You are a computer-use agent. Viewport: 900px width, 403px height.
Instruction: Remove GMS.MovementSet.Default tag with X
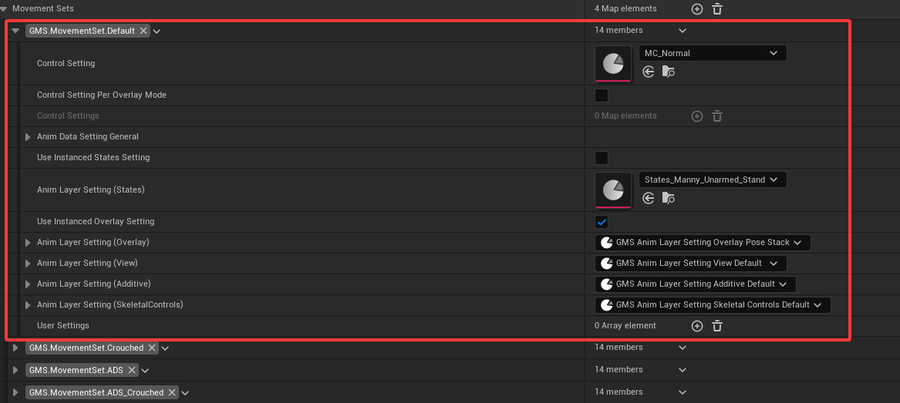tap(143, 31)
